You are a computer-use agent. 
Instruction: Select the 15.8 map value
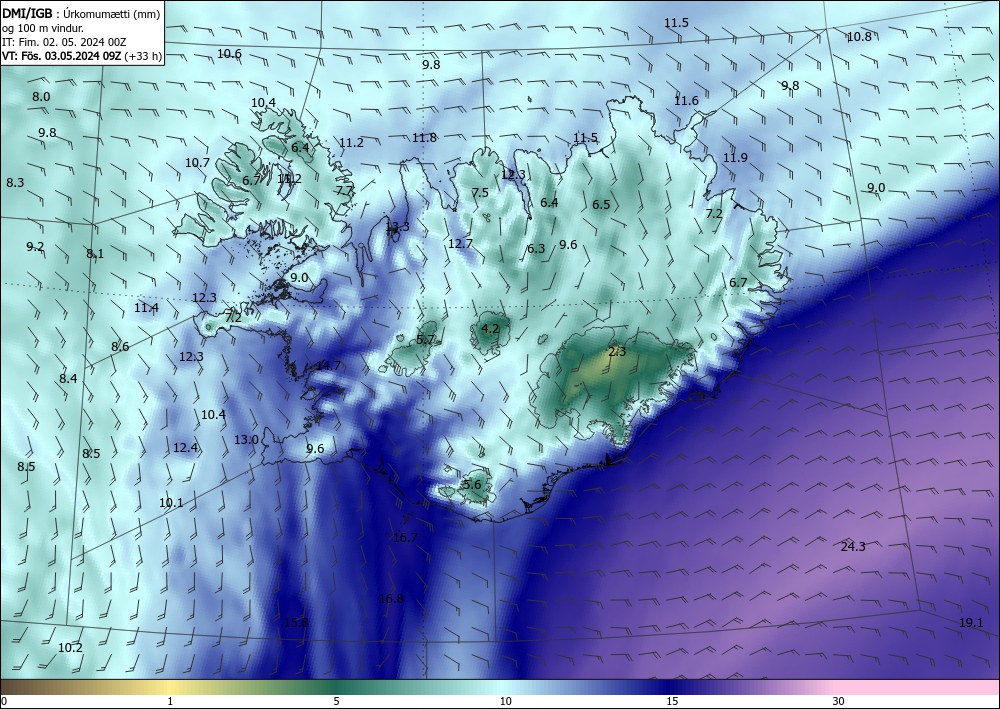297,623
